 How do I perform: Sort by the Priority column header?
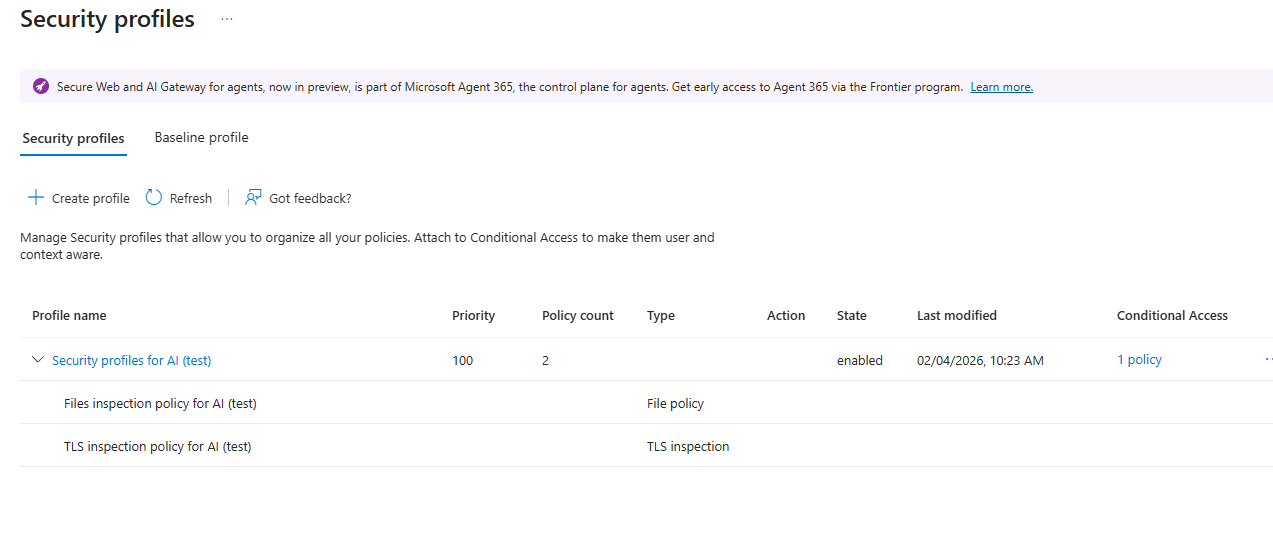[x=473, y=315]
